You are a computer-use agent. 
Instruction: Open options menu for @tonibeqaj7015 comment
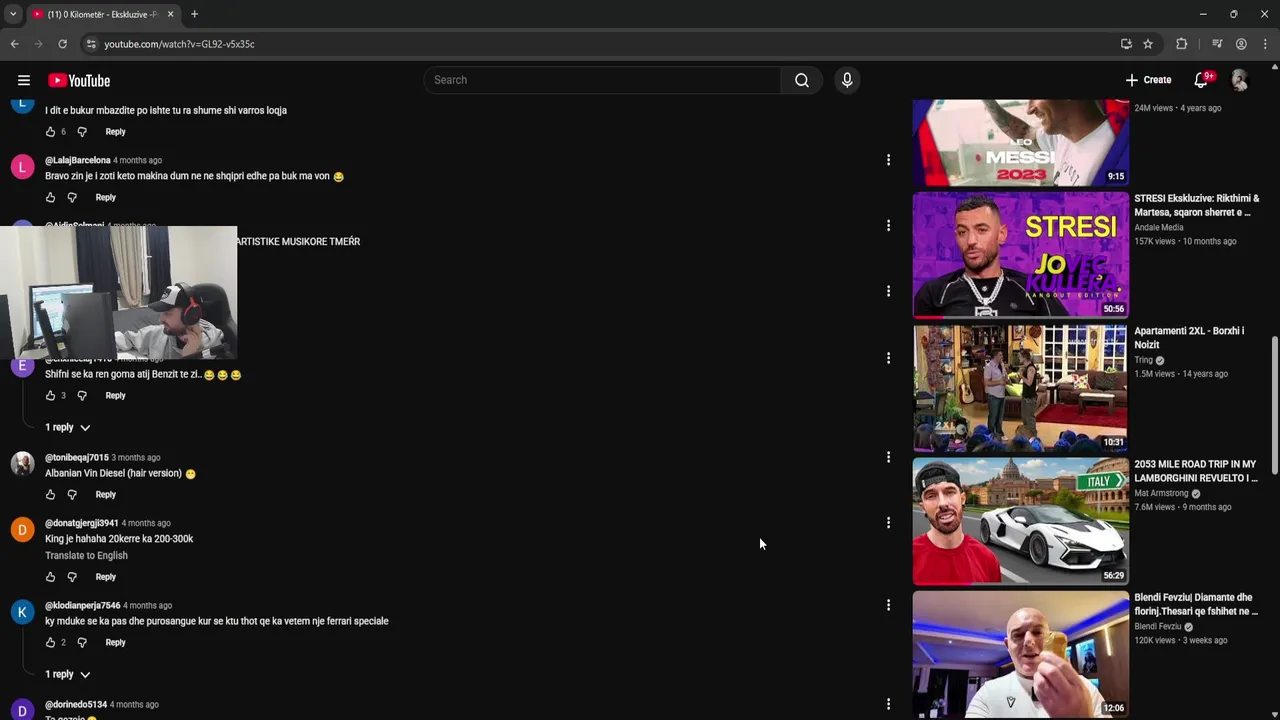888,457
